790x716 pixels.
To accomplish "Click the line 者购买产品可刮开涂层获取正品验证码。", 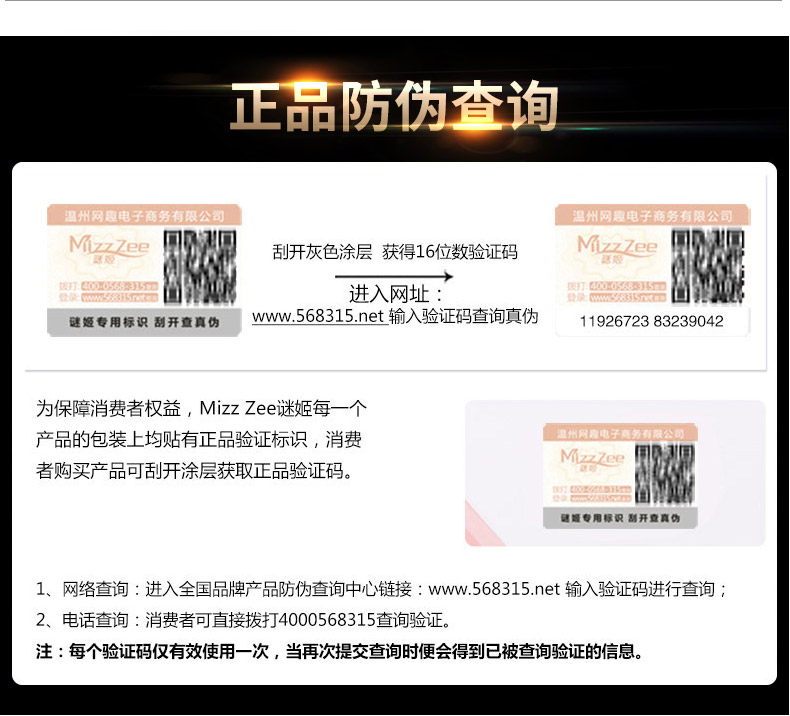I will [194, 471].
